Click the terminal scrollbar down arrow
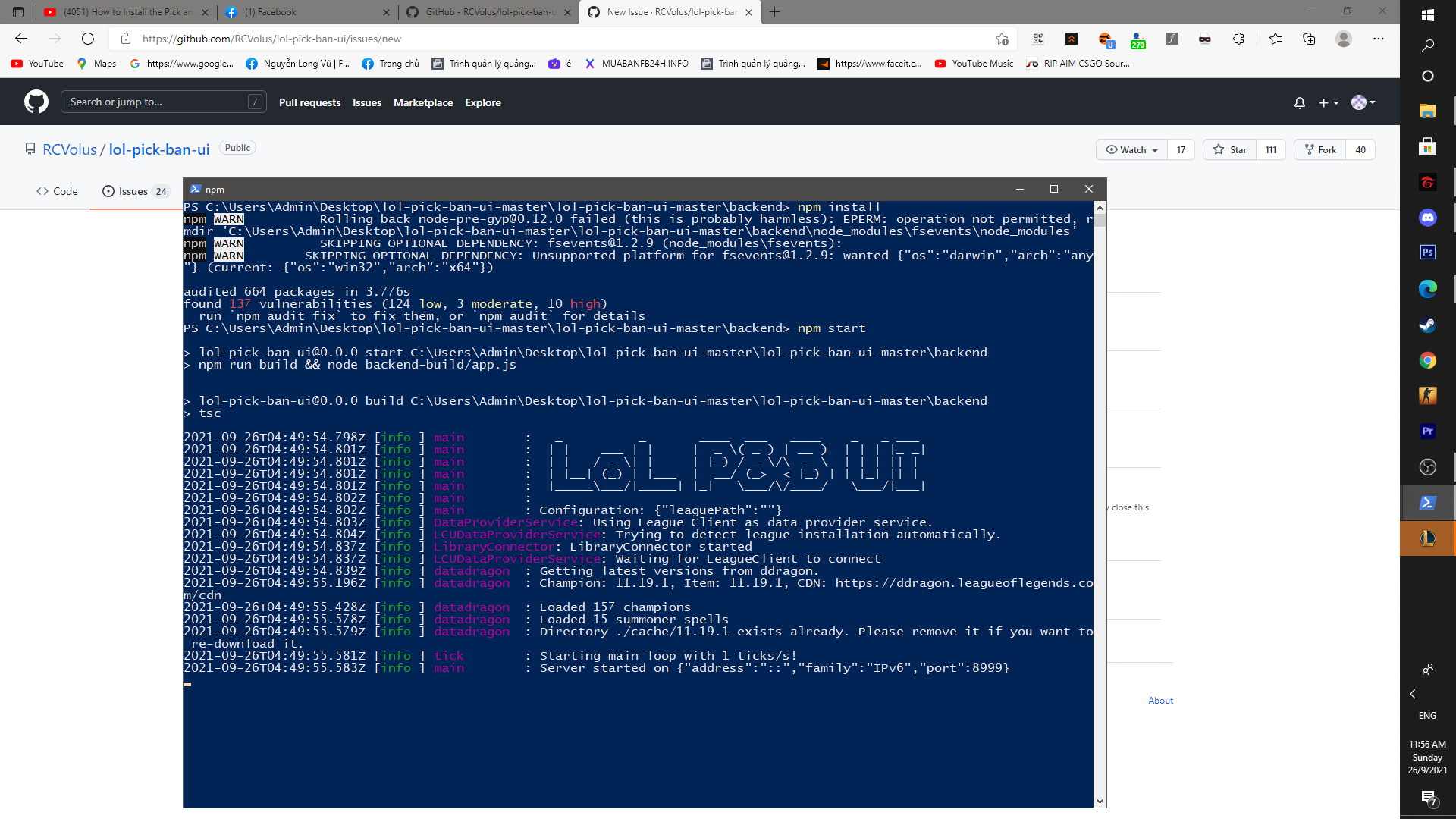This screenshot has width=1456, height=819. pyautogui.click(x=1100, y=801)
